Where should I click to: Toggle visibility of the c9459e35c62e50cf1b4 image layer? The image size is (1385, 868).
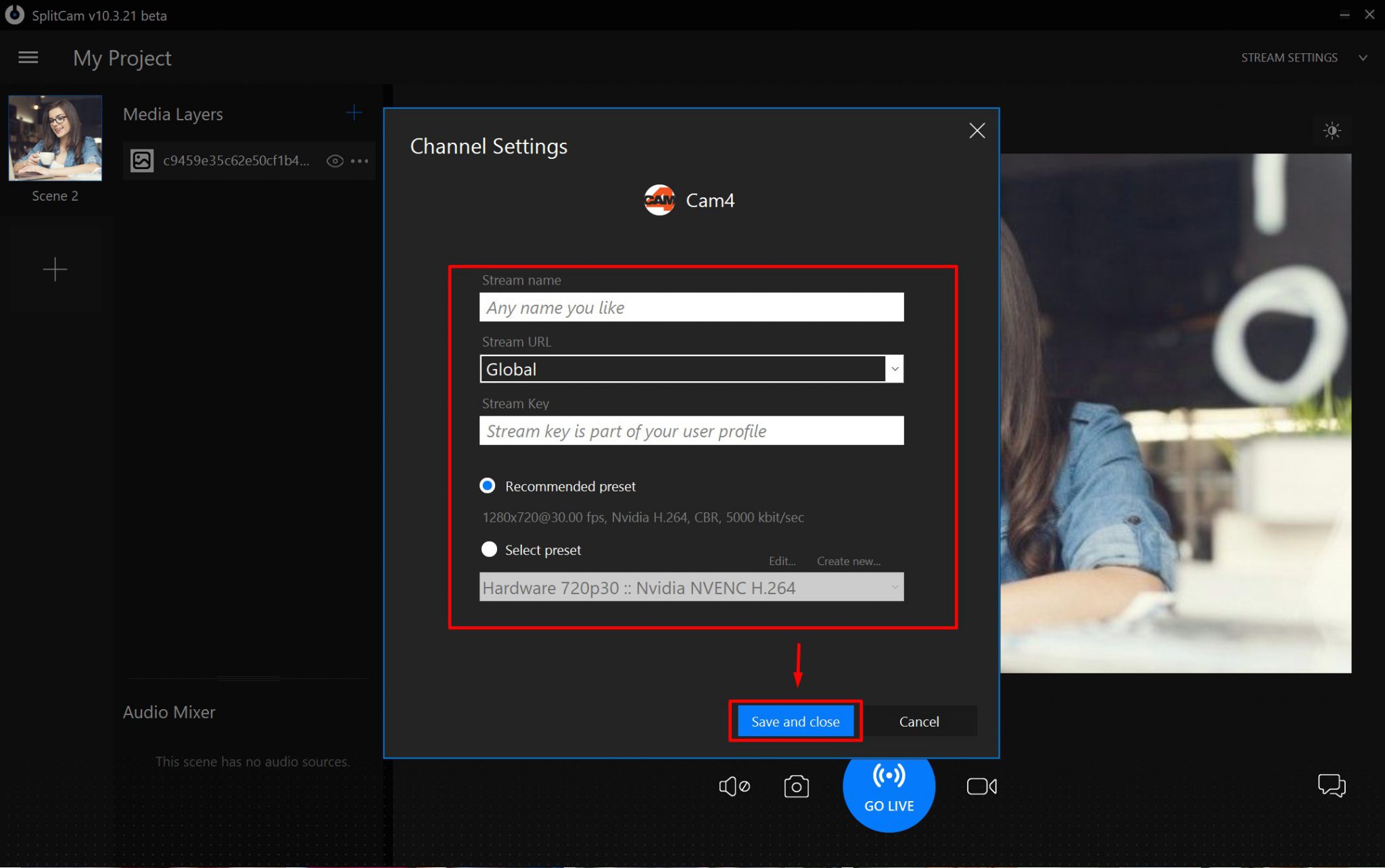point(335,161)
